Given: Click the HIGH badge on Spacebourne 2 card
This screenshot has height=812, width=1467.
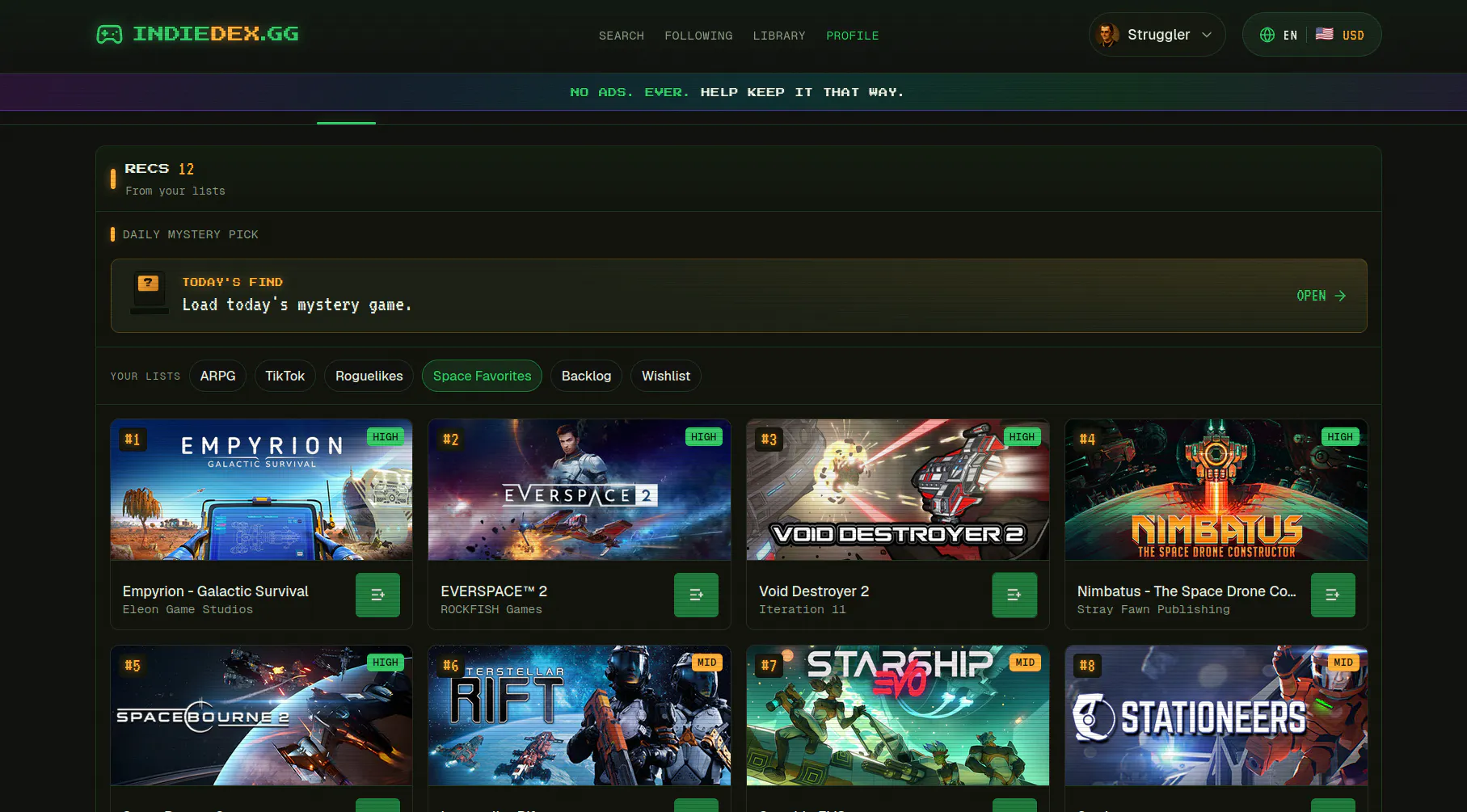Looking at the screenshot, I should (386, 663).
